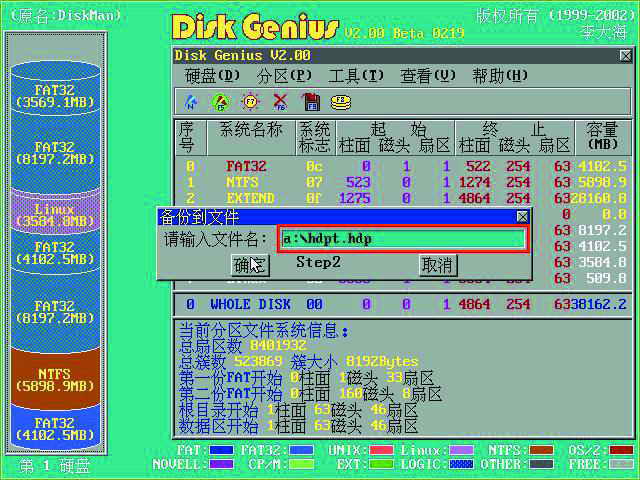This screenshot has width=640, height=480.
Task: Click the NTFS brown legend color swatch
Action: 541,451
